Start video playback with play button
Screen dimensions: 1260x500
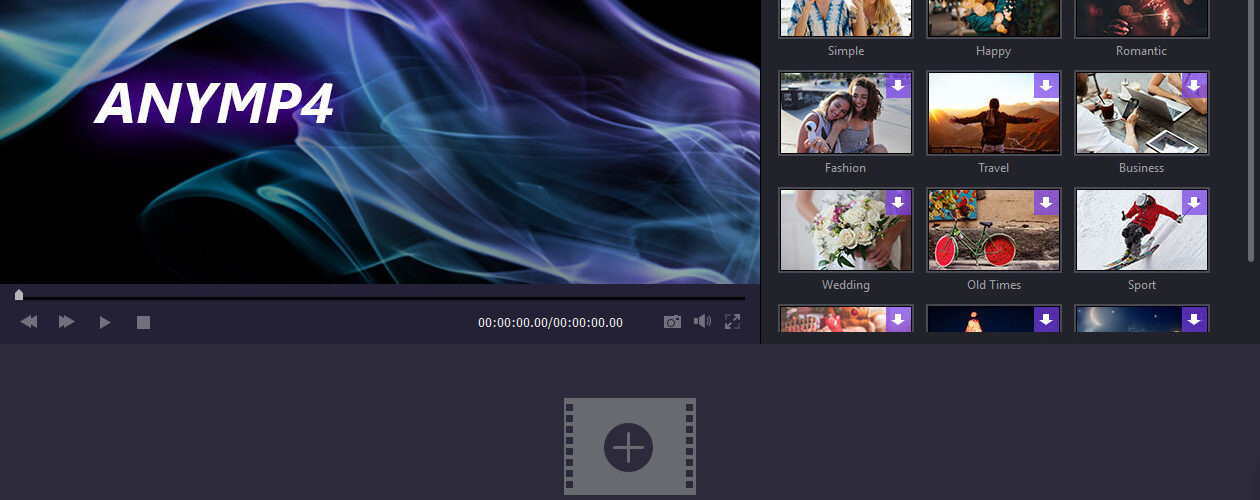[x=105, y=322]
